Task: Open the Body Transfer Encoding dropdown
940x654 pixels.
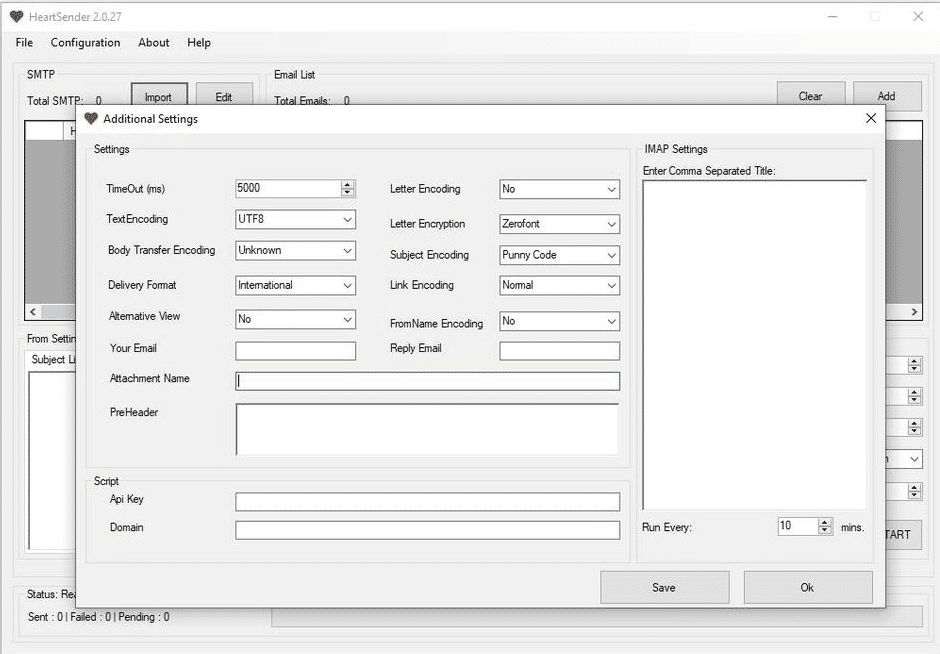Action: 347,250
